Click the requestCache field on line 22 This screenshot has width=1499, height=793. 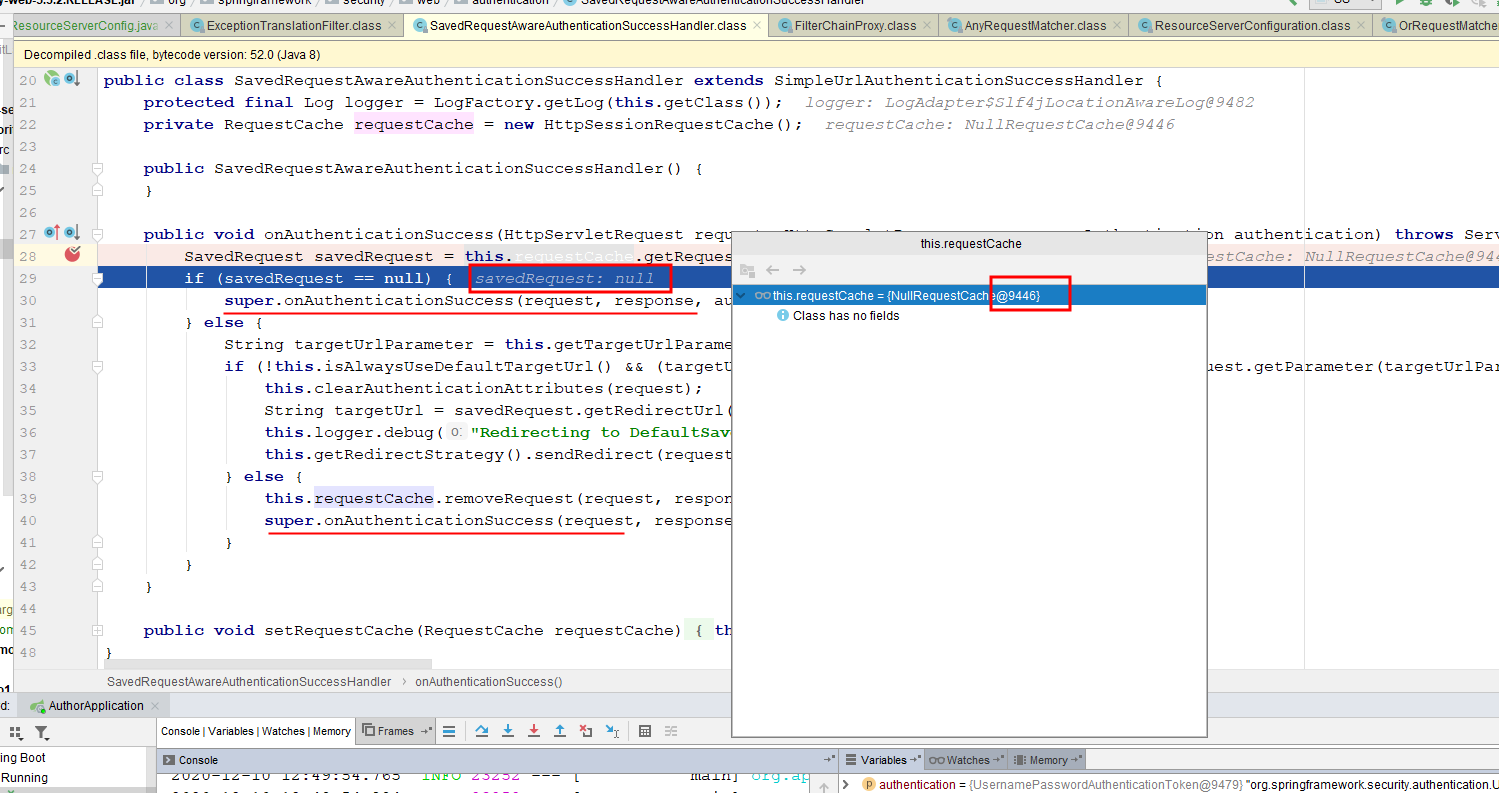413,124
